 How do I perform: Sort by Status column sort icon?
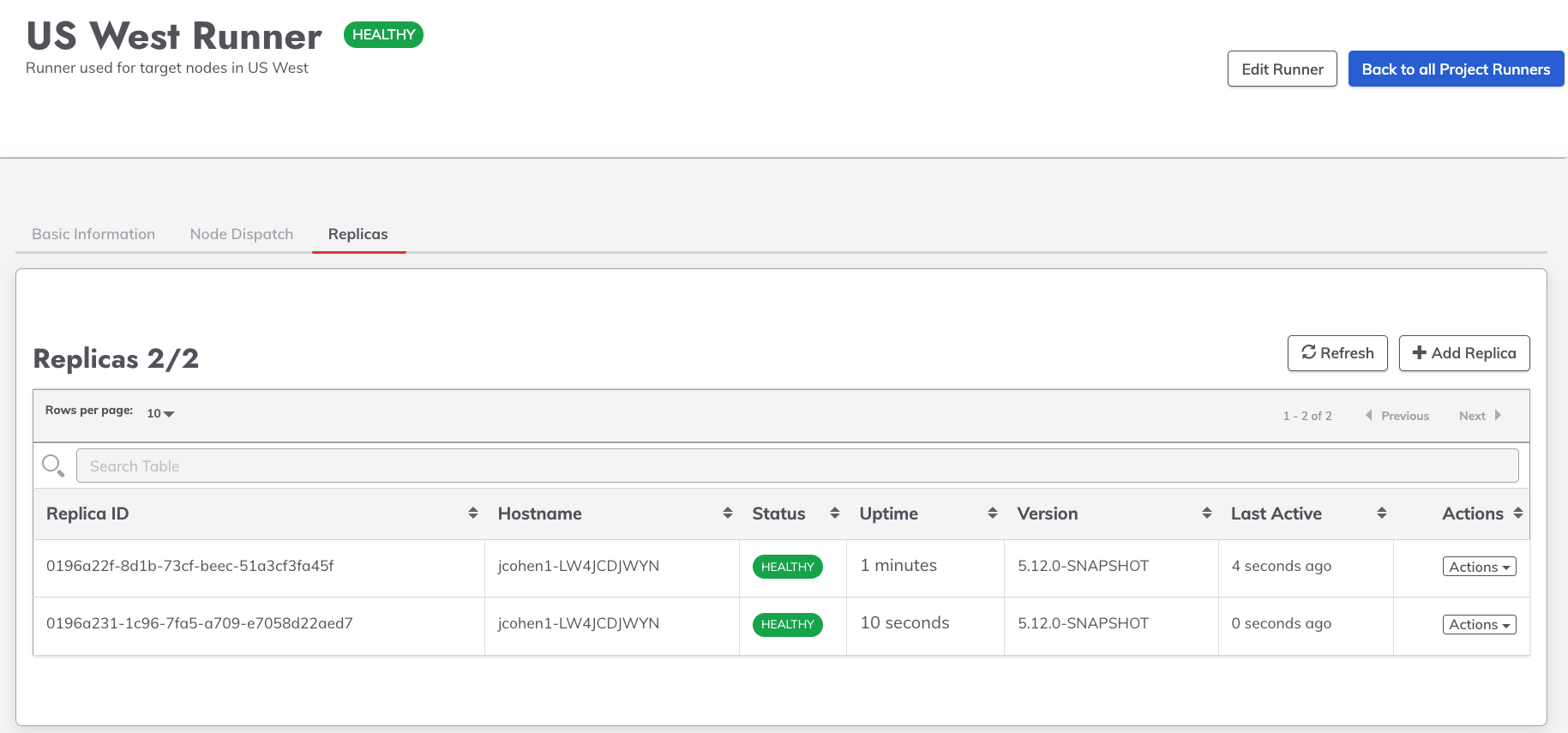tap(835, 513)
